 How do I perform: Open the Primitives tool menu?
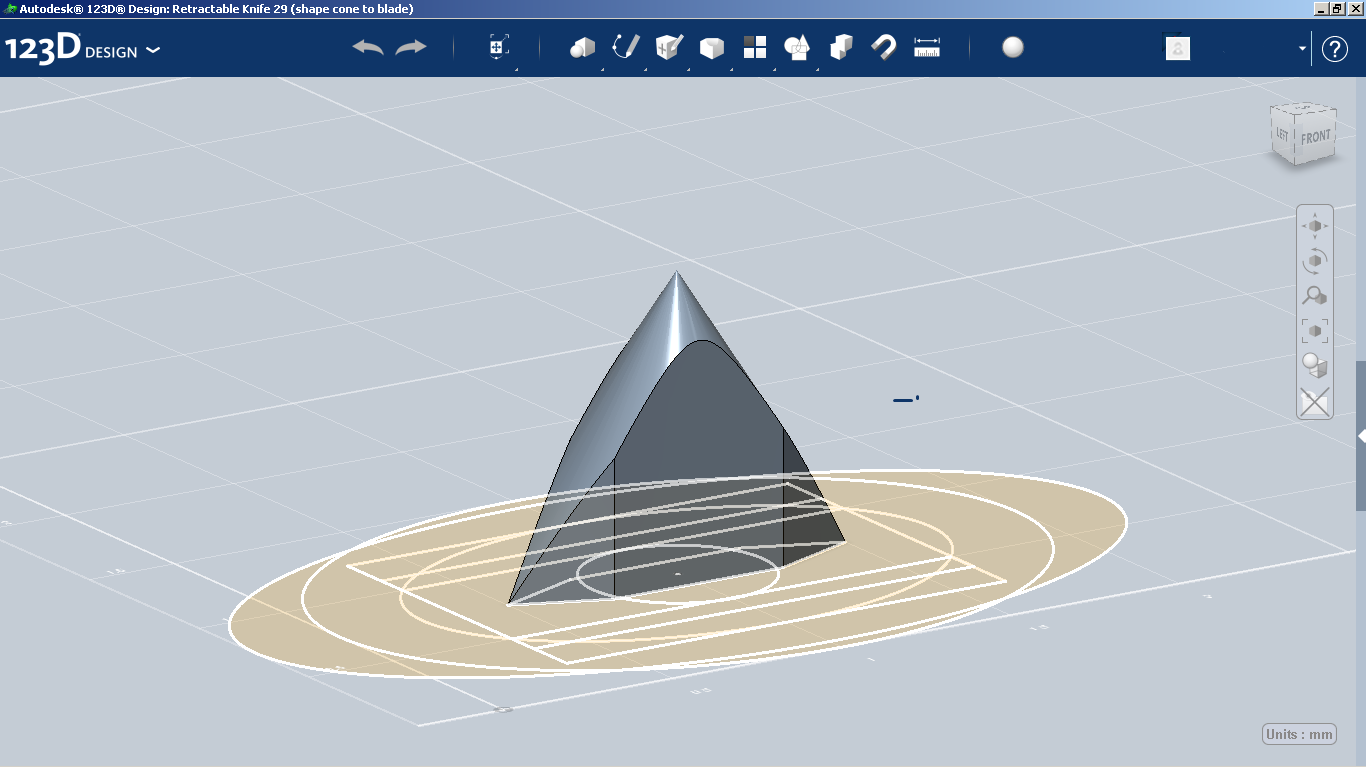pyautogui.click(x=583, y=47)
